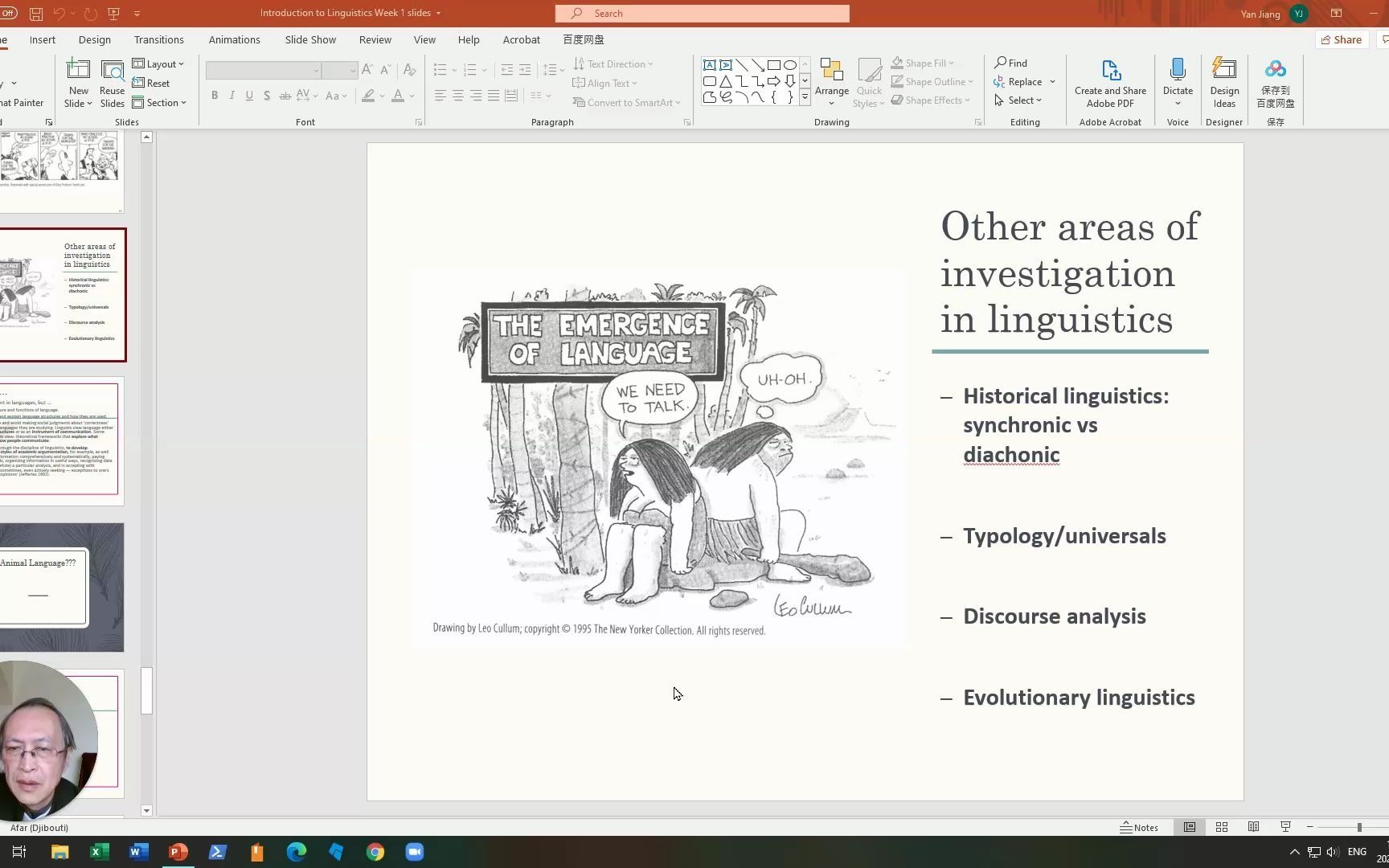Screen dimensions: 1389x868
Task: Click Convert to SmartArt
Action: tap(626, 102)
